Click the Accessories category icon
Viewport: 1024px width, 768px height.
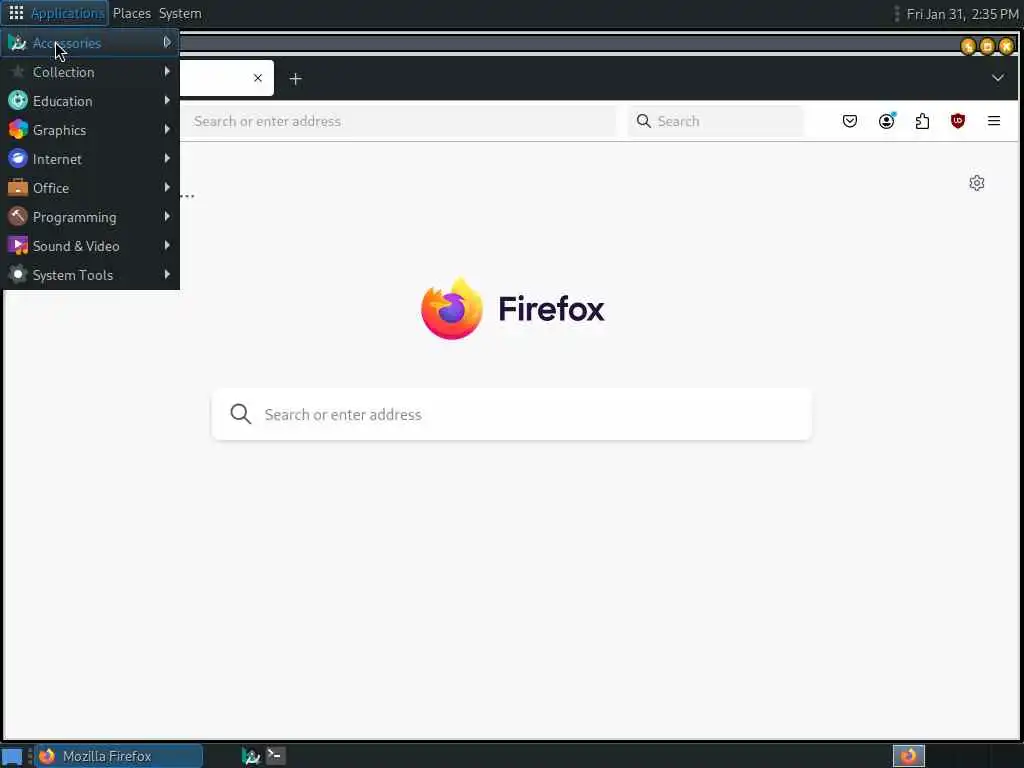[18, 43]
